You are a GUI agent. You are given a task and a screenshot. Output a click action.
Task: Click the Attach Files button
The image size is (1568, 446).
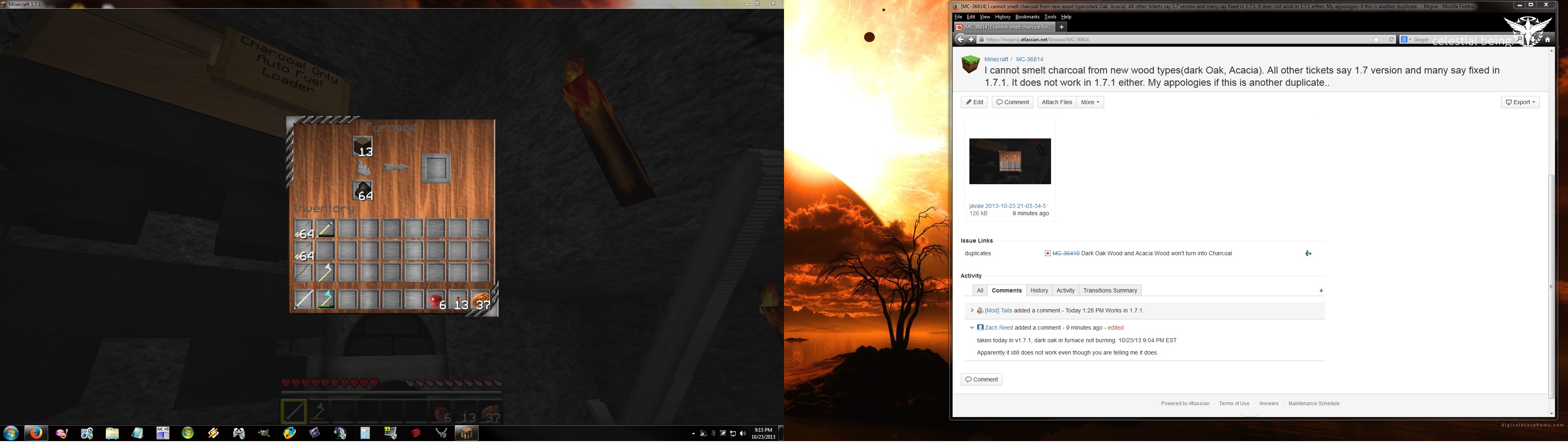[x=1057, y=102]
